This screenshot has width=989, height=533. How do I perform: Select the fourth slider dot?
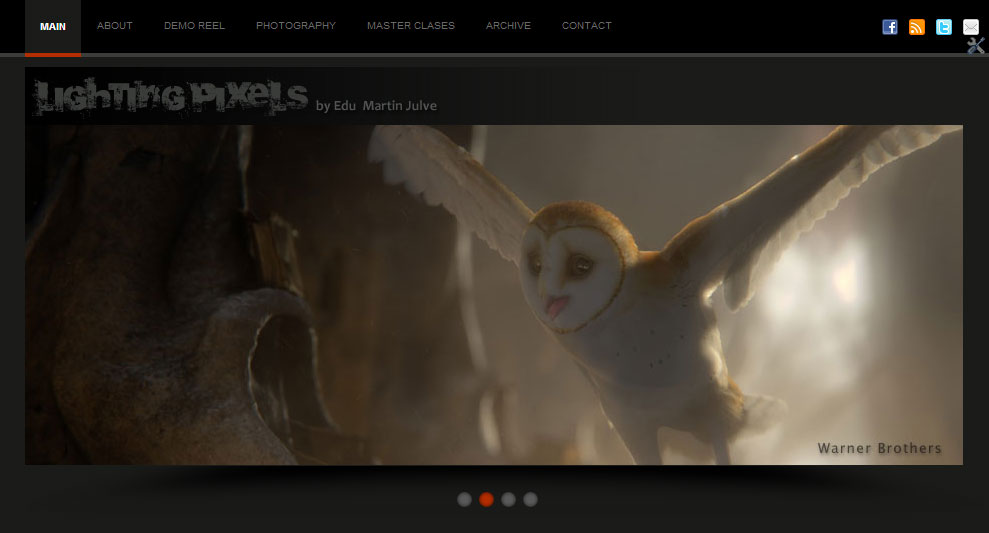530,500
